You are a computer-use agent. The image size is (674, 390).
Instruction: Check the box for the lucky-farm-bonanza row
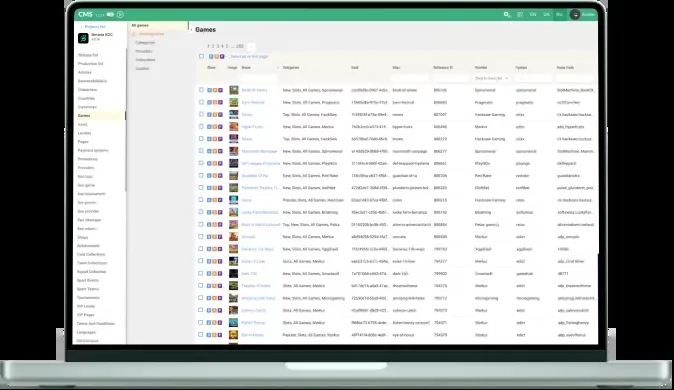(x=201, y=212)
